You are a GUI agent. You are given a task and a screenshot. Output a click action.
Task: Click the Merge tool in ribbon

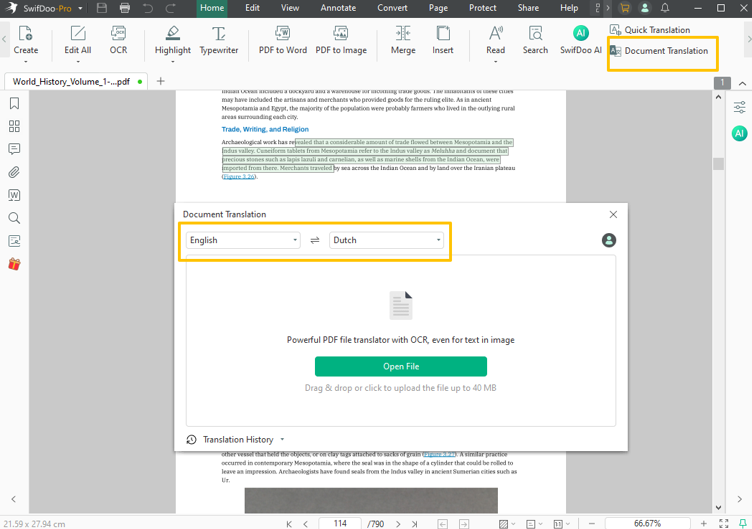click(403, 40)
